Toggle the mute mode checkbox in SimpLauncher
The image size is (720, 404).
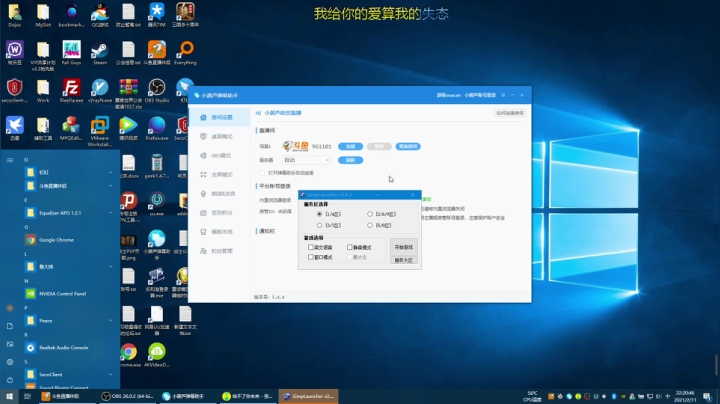[349, 247]
